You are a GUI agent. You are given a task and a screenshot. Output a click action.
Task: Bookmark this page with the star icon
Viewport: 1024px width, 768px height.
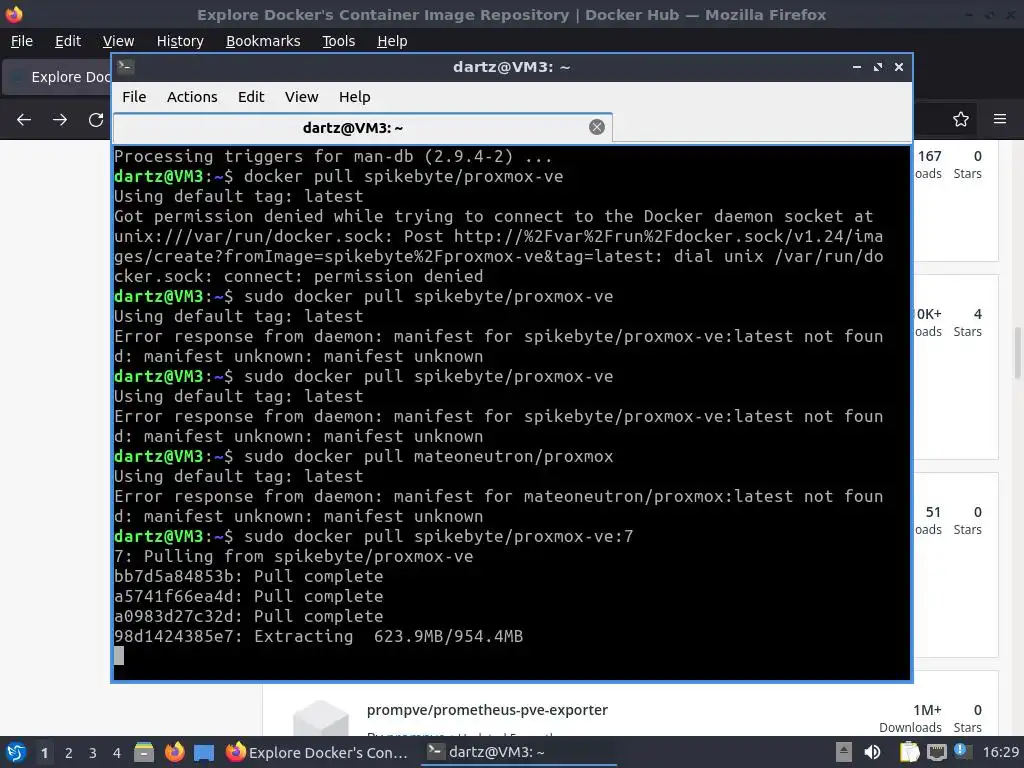tap(961, 119)
